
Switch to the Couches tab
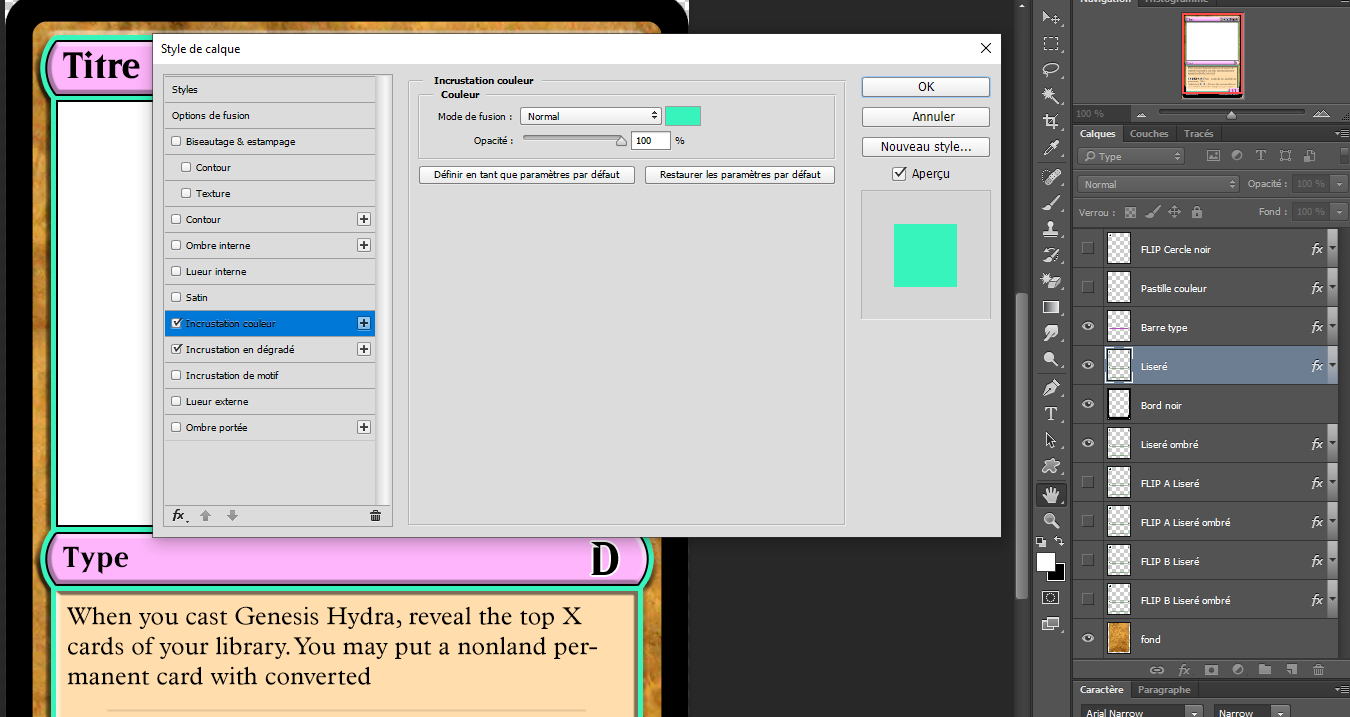click(1149, 134)
